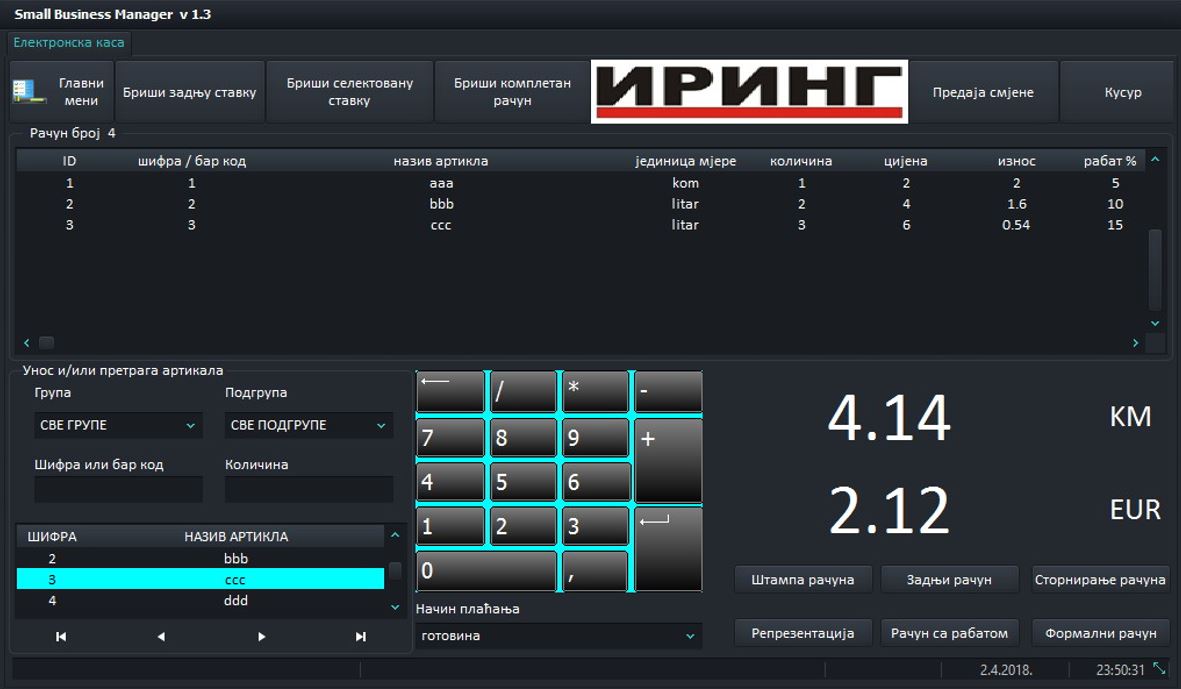This screenshot has width=1181, height=689.
Task: Click keypad divide slash key
Action: 523,392
